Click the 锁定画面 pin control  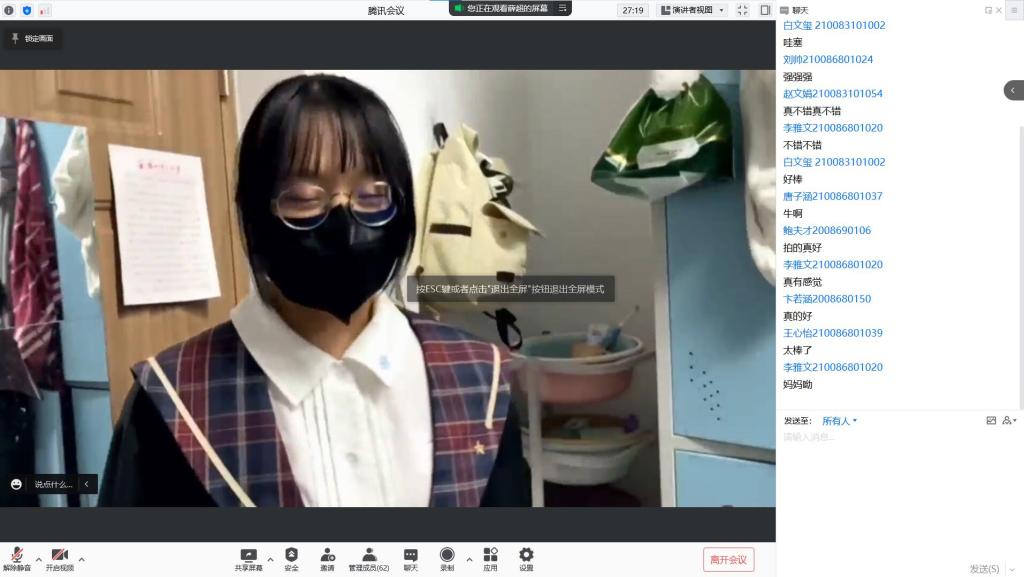click(33, 39)
